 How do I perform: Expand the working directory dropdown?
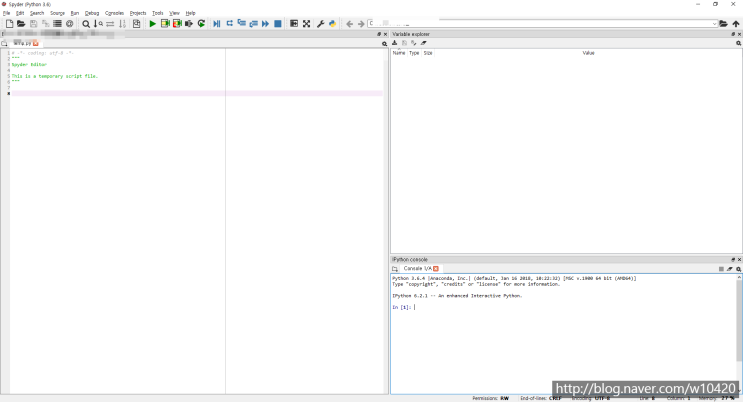tap(714, 23)
